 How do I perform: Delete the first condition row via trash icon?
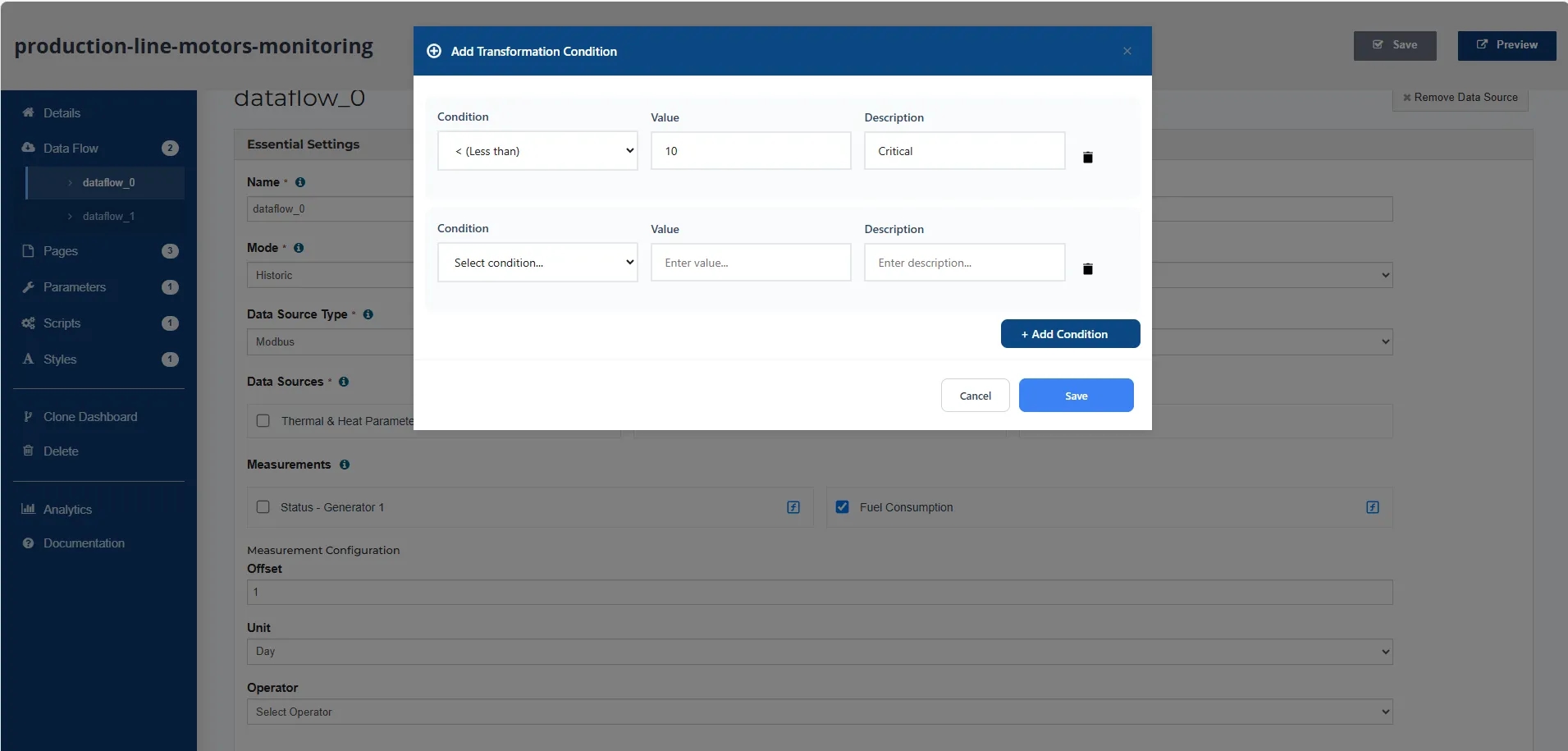click(x=1087, y=157)
